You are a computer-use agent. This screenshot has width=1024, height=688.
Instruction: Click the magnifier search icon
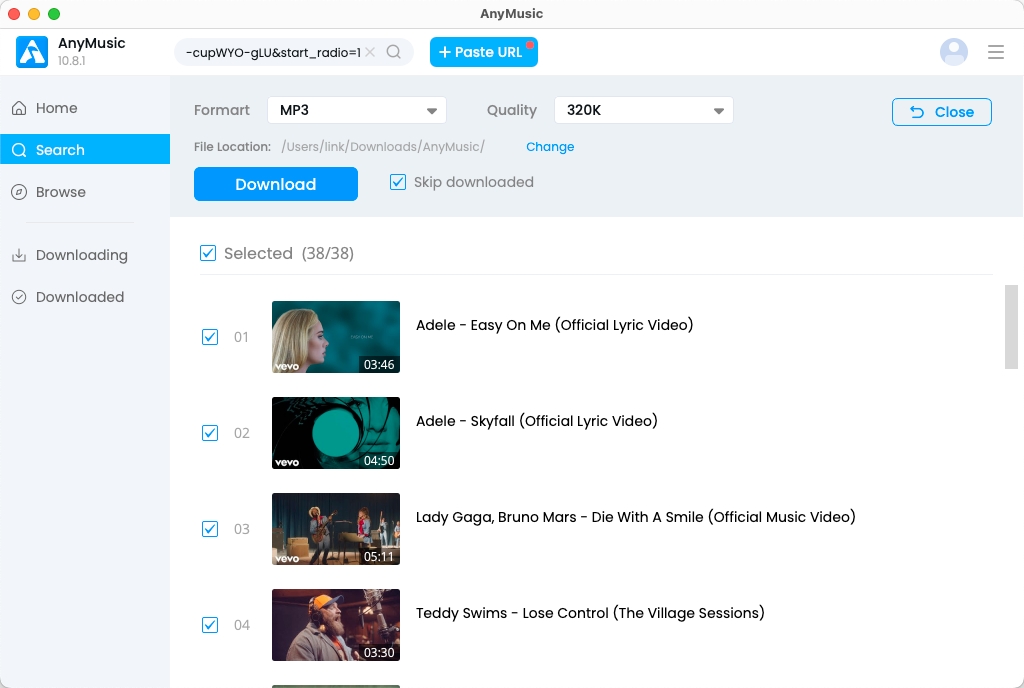(x=394, y=52)
